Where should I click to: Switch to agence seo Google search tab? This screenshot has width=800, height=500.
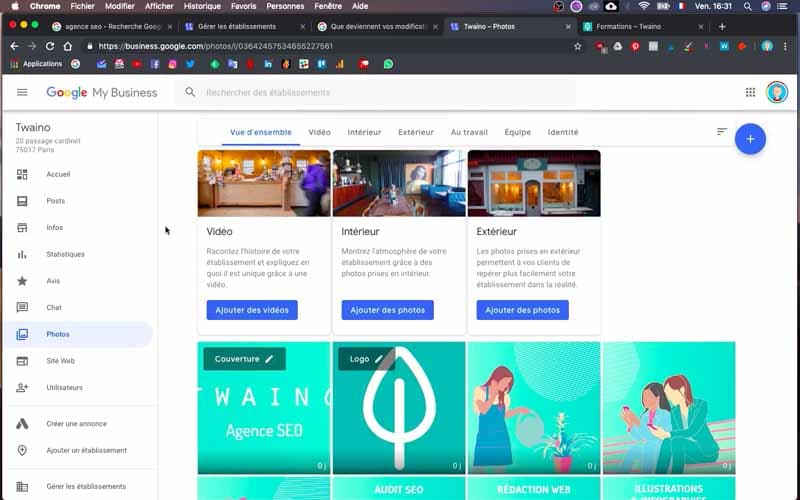pyautogui.click(x=111, y=27)
